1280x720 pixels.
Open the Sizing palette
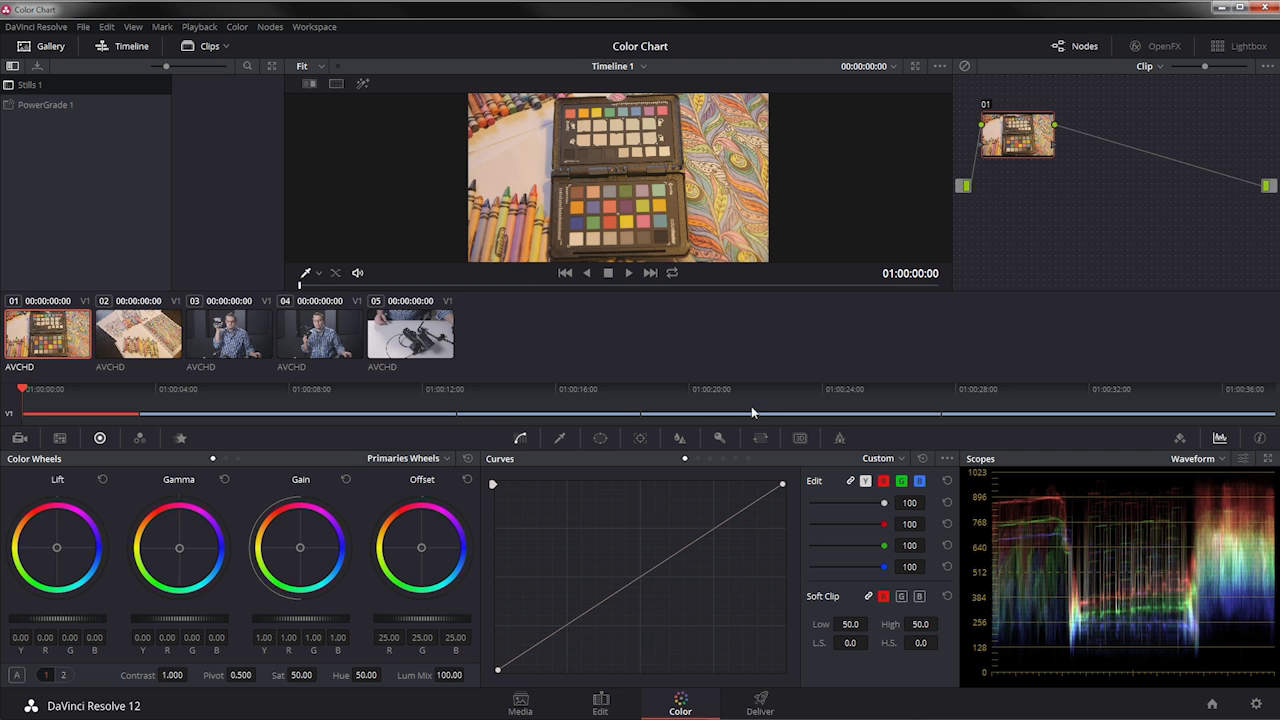pyautogui.click(x=760, y=438)
